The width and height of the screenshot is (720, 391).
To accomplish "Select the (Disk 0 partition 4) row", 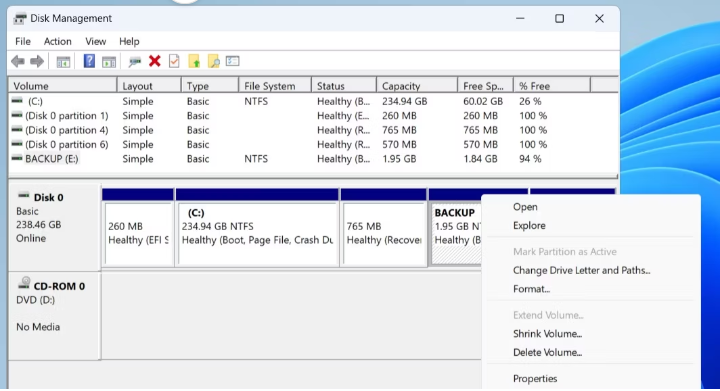I will (313, 130).
